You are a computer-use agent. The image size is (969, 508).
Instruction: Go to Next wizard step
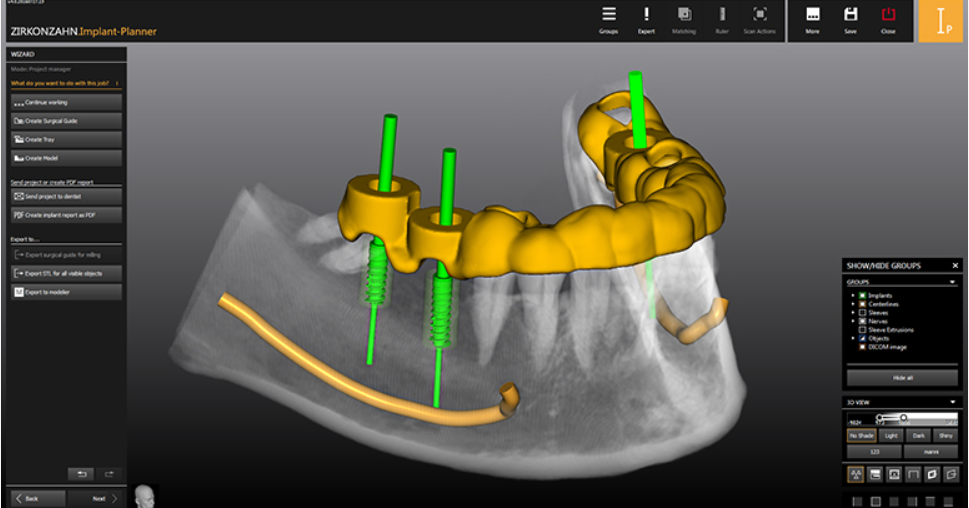[95, 498]
